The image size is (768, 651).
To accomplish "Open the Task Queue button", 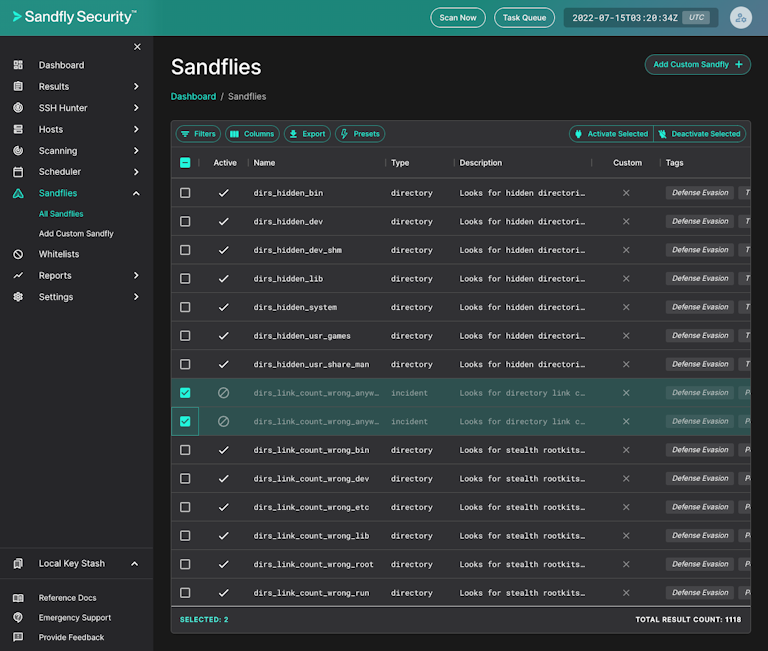I will tap(524, 18).
